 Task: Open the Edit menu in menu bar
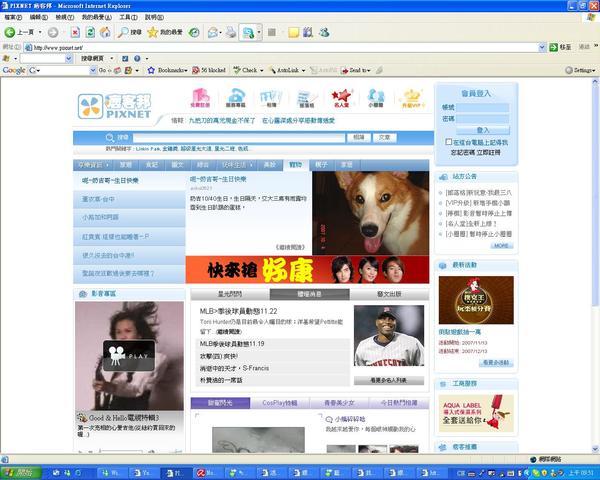39,17
